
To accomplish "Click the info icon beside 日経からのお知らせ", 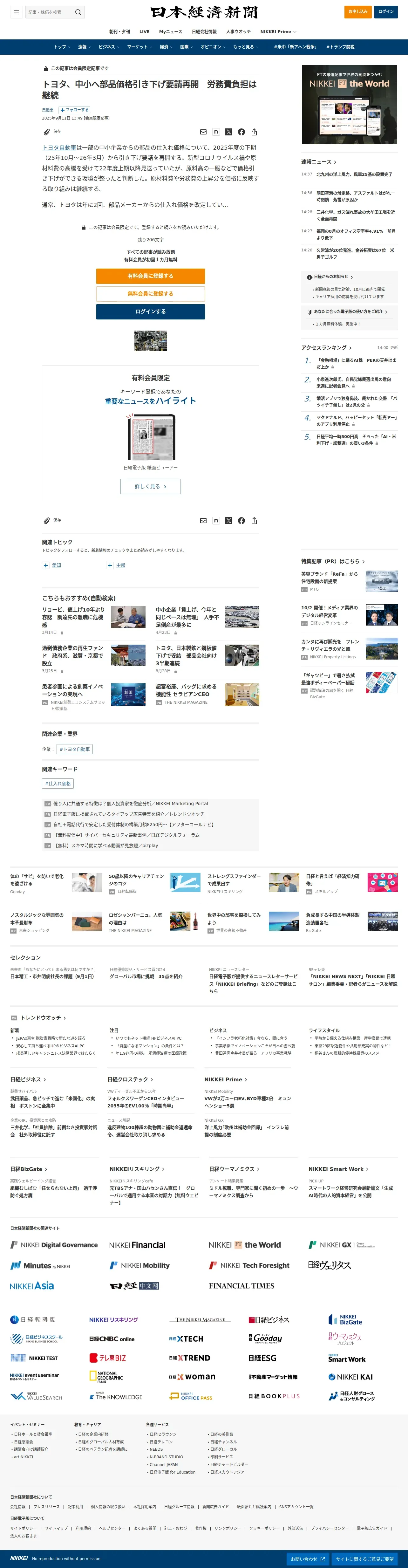I will (309, 277).
